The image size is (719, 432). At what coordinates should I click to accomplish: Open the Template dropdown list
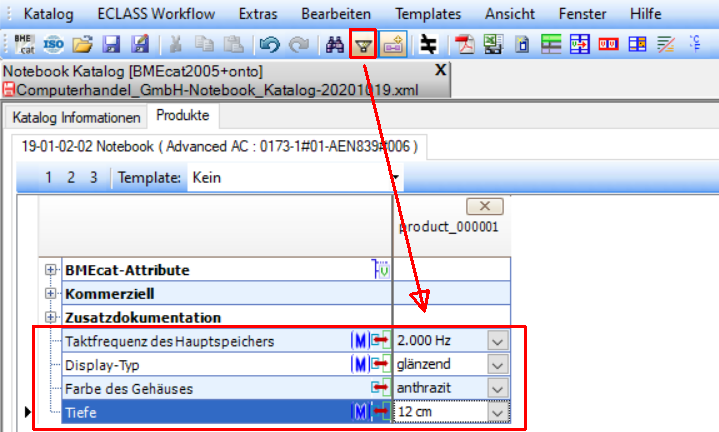(x=397, y=178)
